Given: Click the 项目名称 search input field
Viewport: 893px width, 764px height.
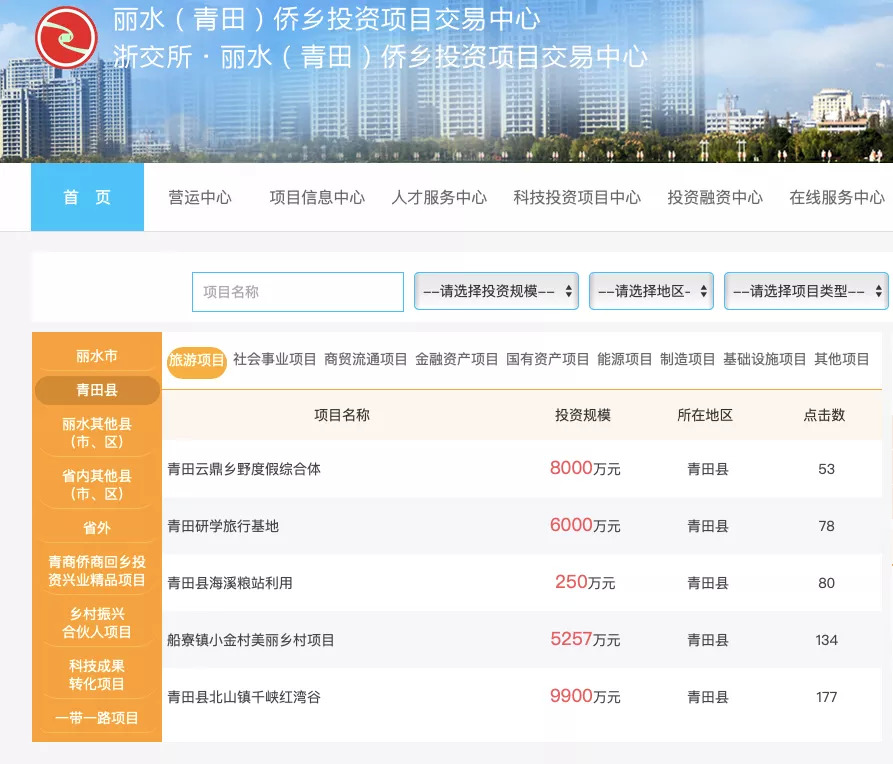Looking at the screenshot, I should [x=298, y=292].
